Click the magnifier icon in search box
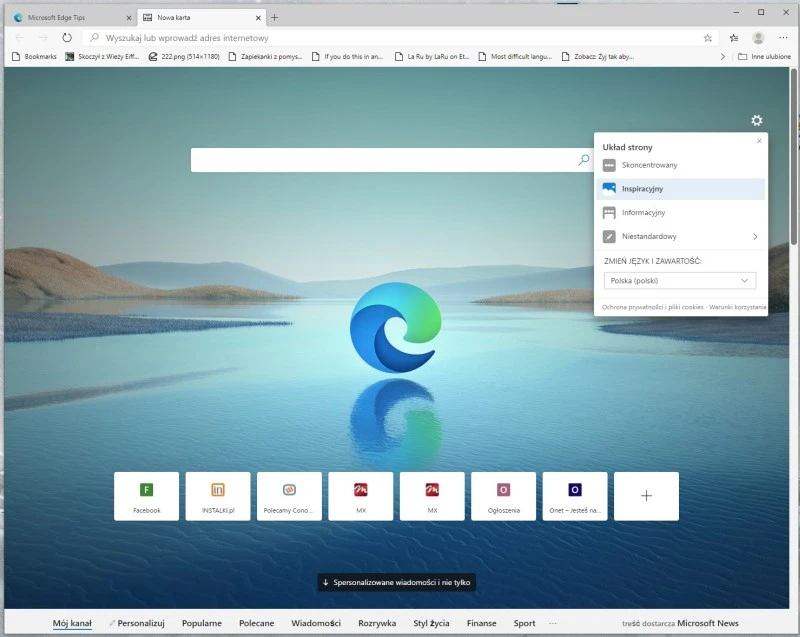Viewport: 800px width, 637px height. click(582, 159)
